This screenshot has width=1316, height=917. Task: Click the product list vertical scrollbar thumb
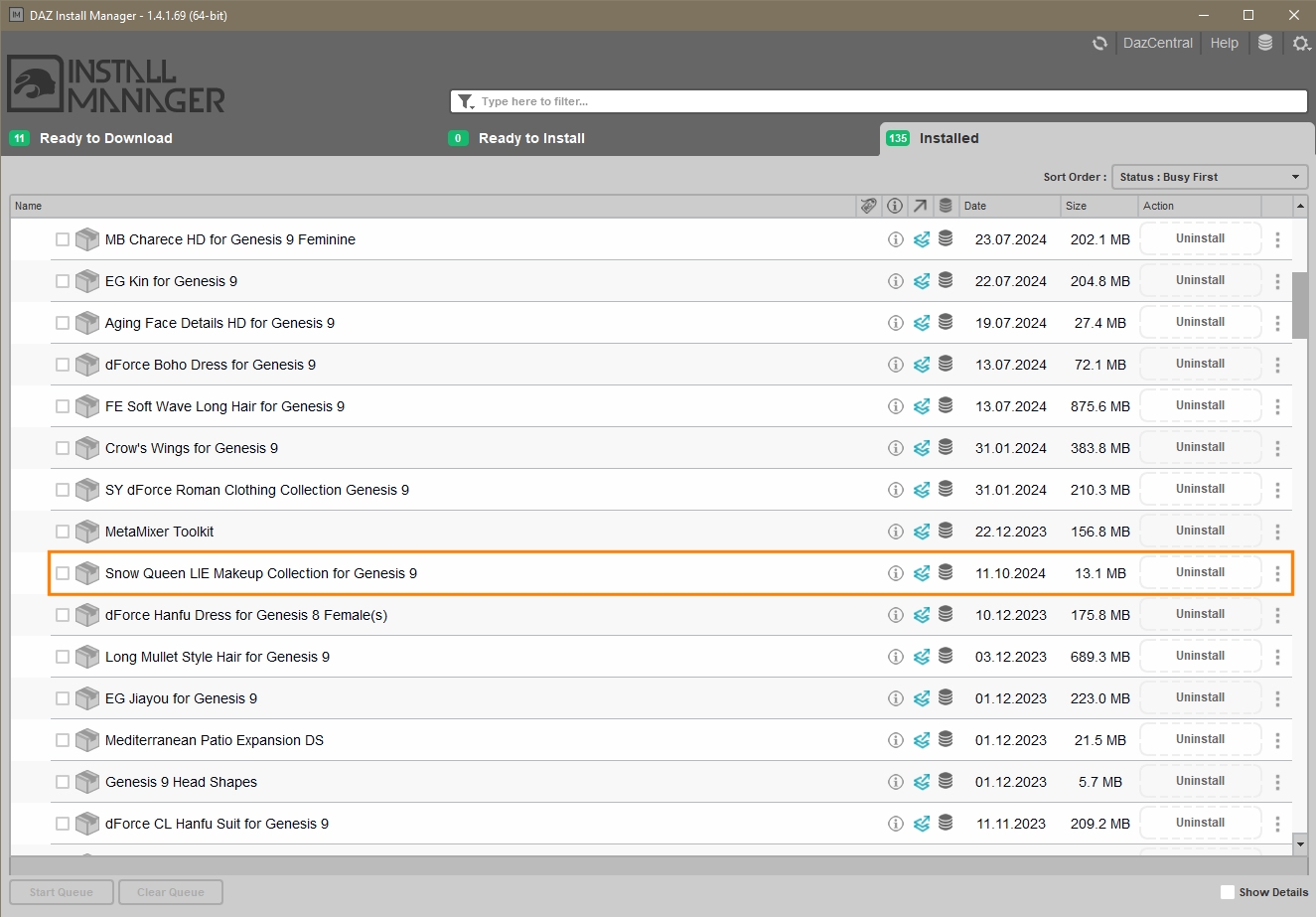tap(1300, 304)
